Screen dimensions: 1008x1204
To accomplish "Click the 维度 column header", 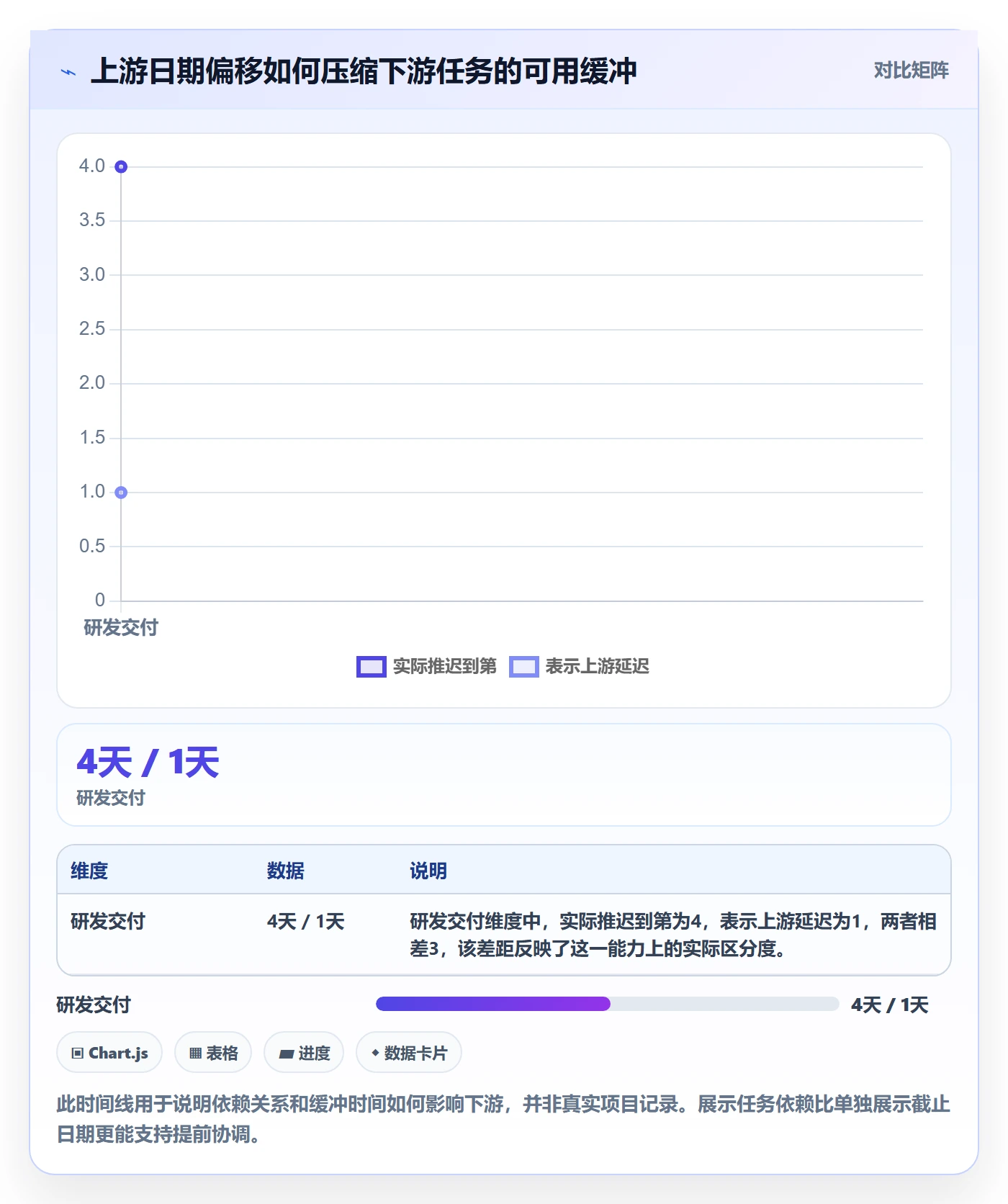I will pyautogui.click(x=89, y=871).
